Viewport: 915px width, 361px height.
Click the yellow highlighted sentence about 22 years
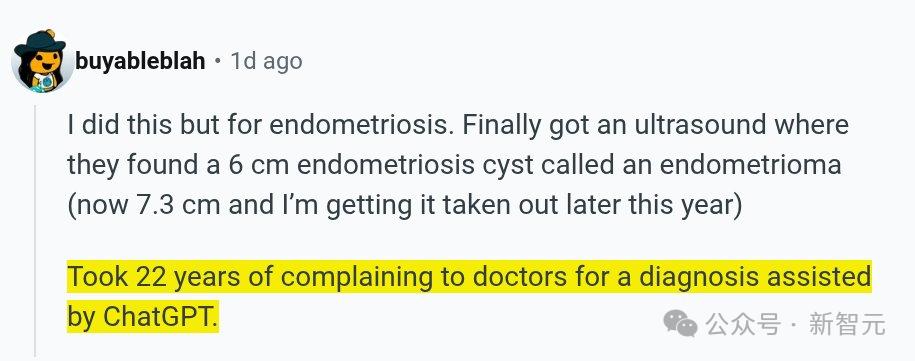click(469, 297)
